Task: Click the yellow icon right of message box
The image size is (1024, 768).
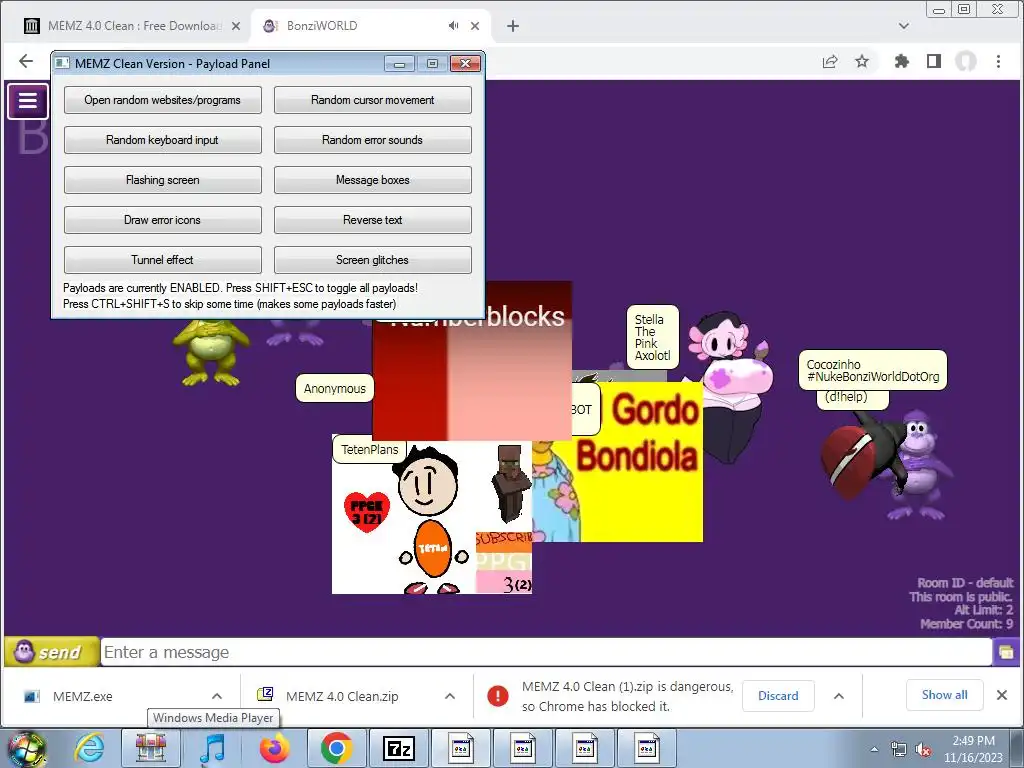Action: point(1006,652)
